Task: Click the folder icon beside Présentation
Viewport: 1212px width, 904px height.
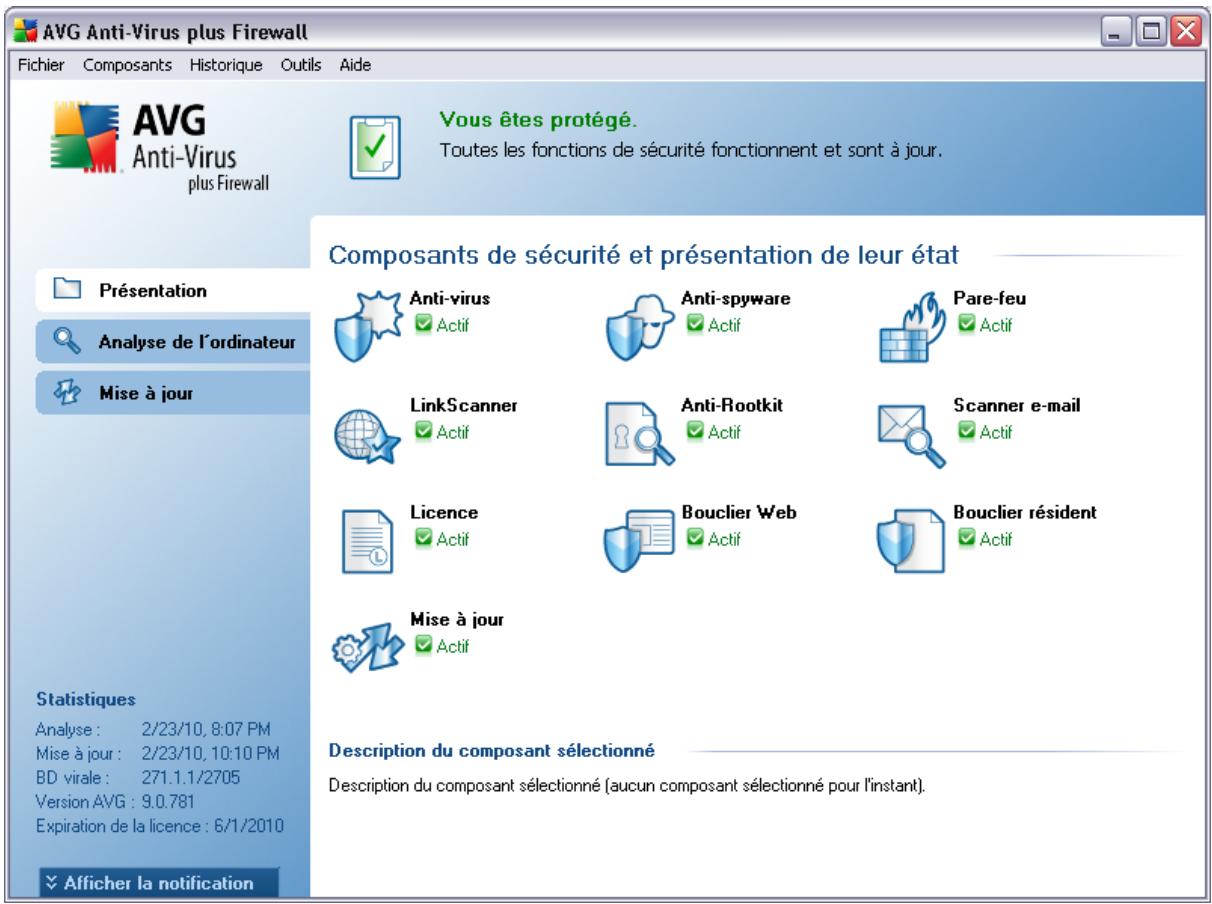Action: 65,292
